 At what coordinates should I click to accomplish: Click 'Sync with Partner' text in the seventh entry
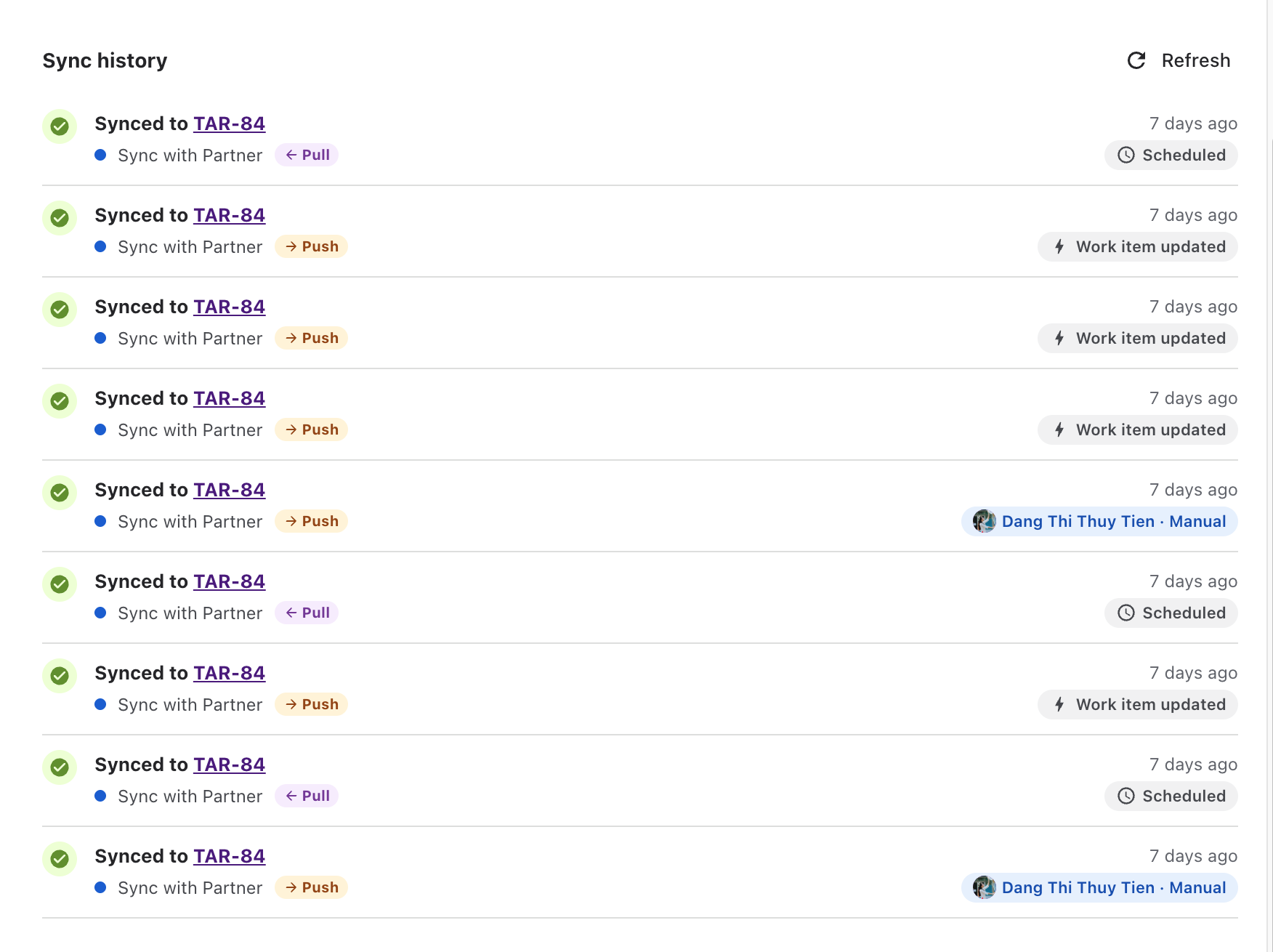[190, 705]
